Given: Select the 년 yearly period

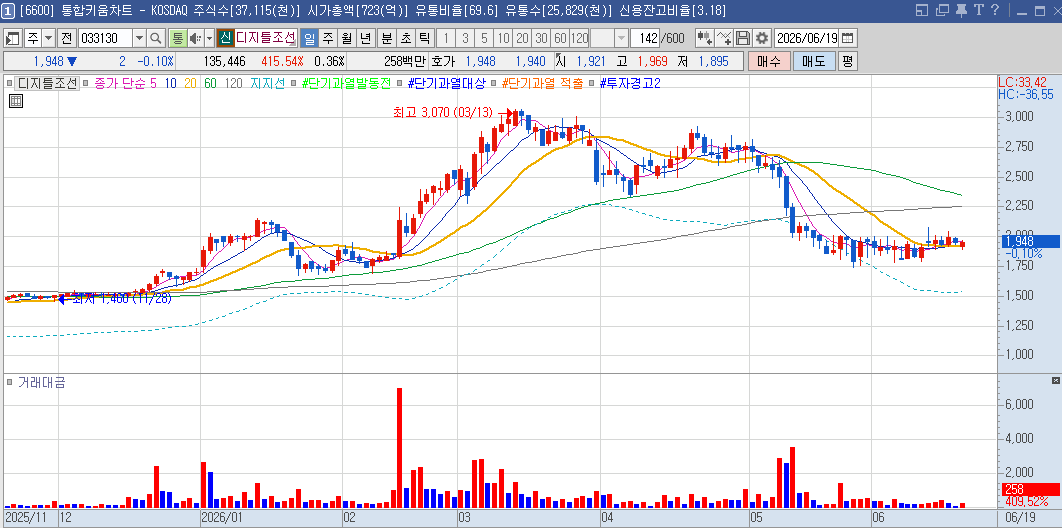Looking at the screenshot, I should click(366, 38).
